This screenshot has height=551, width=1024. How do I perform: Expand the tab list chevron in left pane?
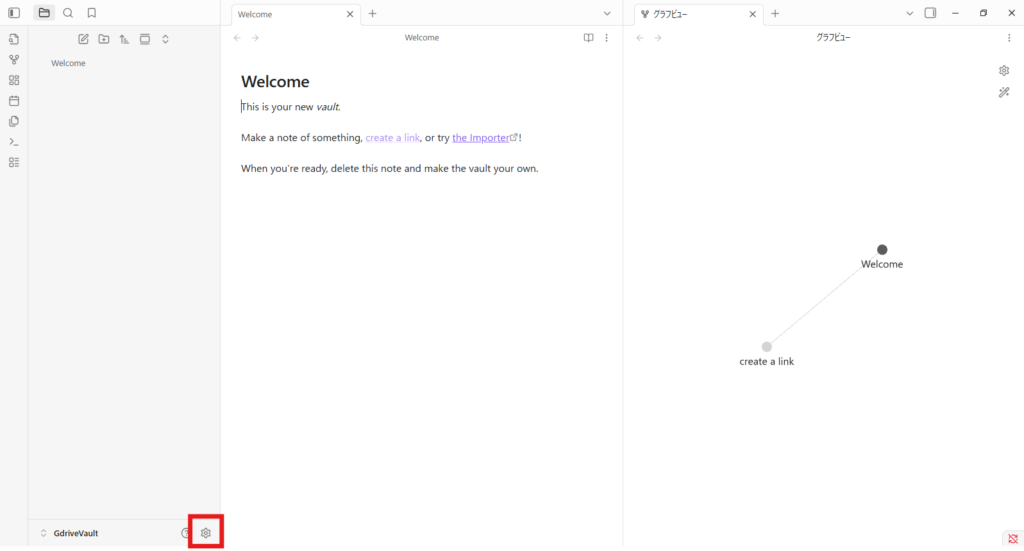click(x=606, y=13)
